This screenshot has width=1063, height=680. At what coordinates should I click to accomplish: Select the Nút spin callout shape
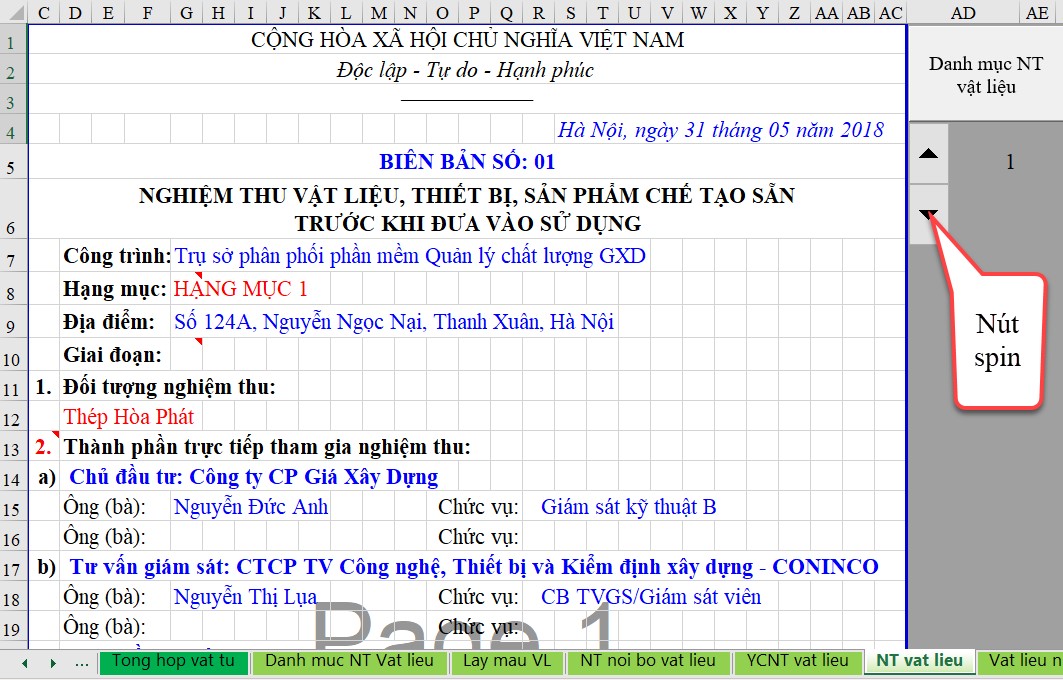tap(997, 341)
